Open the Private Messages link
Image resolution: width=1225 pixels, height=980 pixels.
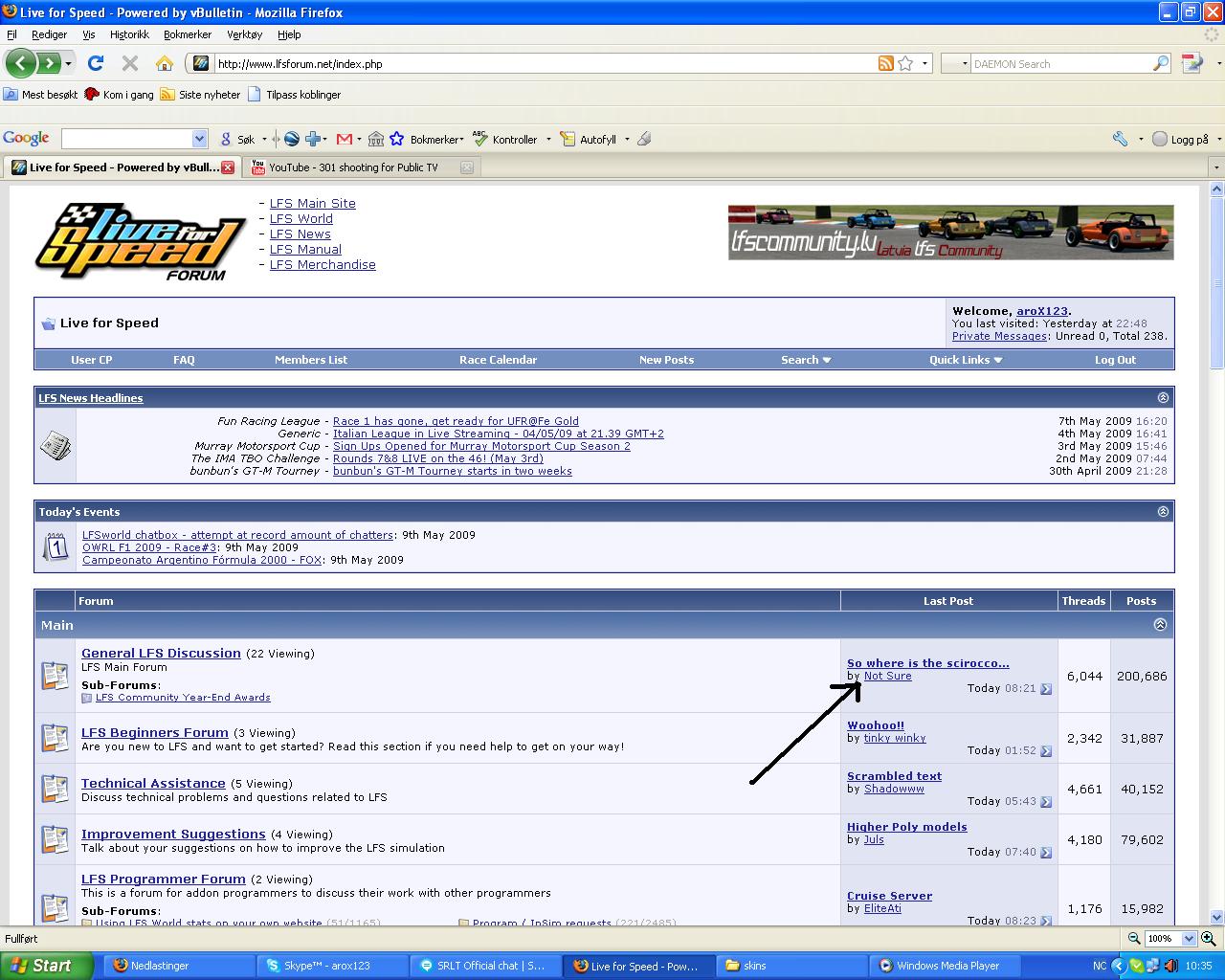tap(999, 337)
